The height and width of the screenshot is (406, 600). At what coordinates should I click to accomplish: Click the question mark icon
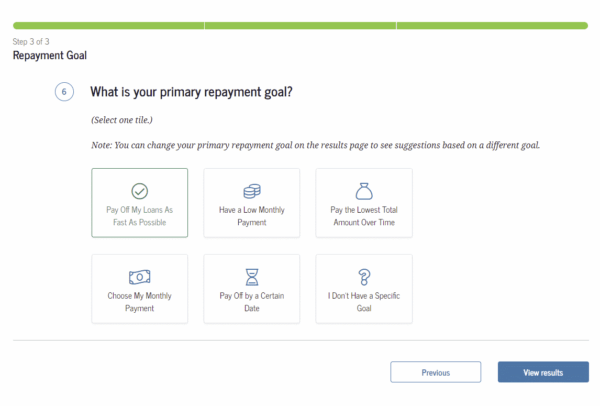(x=364, y=277)
